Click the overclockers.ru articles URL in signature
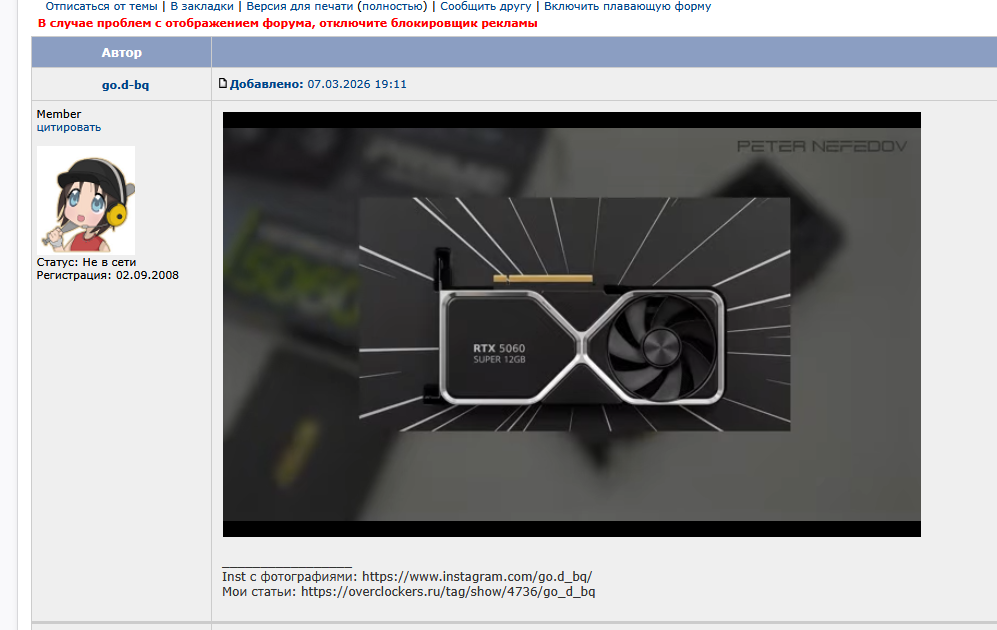 (x=448, y=592)
